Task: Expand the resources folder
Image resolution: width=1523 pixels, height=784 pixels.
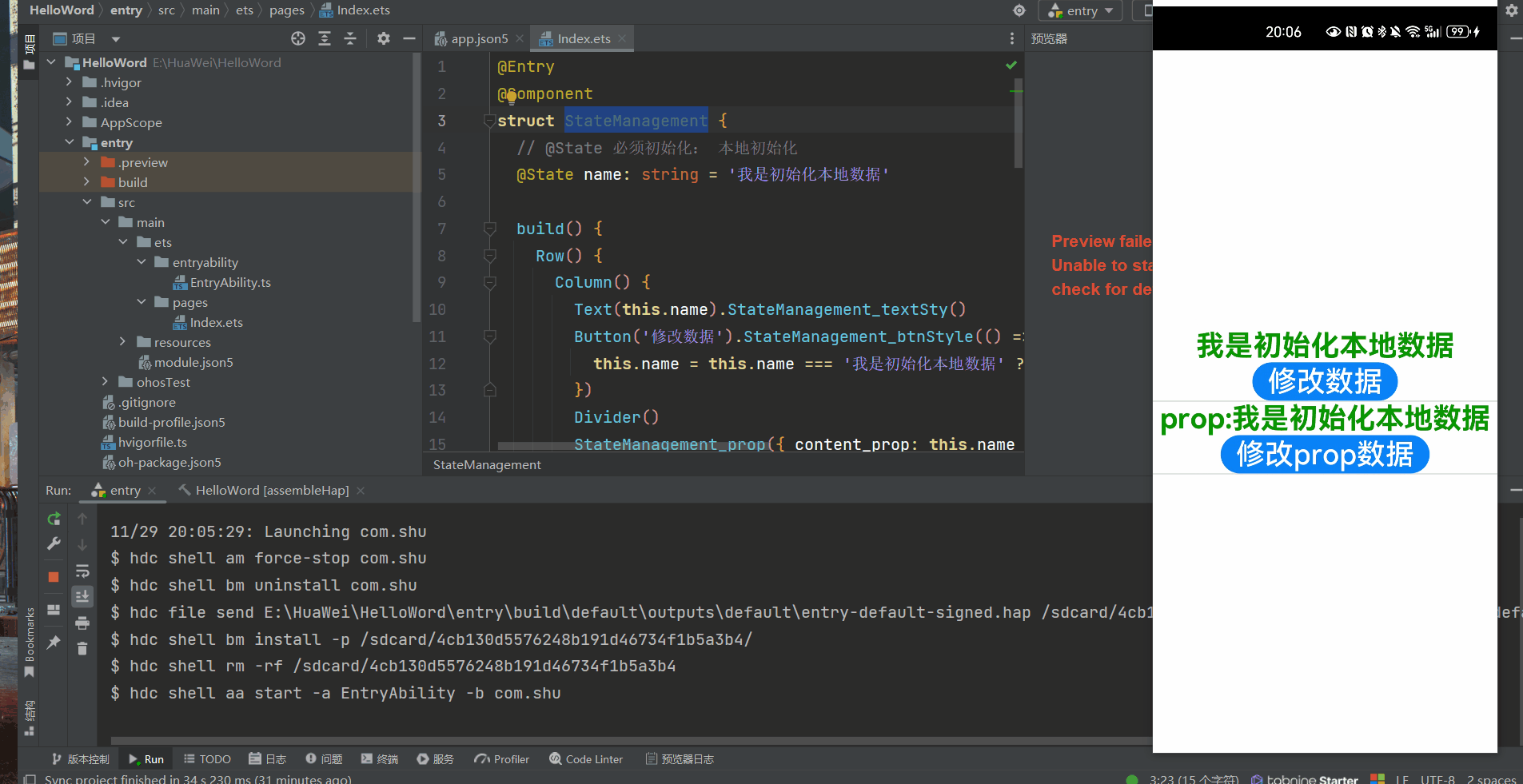Action: pyautogui.click(x=123, y=341)
